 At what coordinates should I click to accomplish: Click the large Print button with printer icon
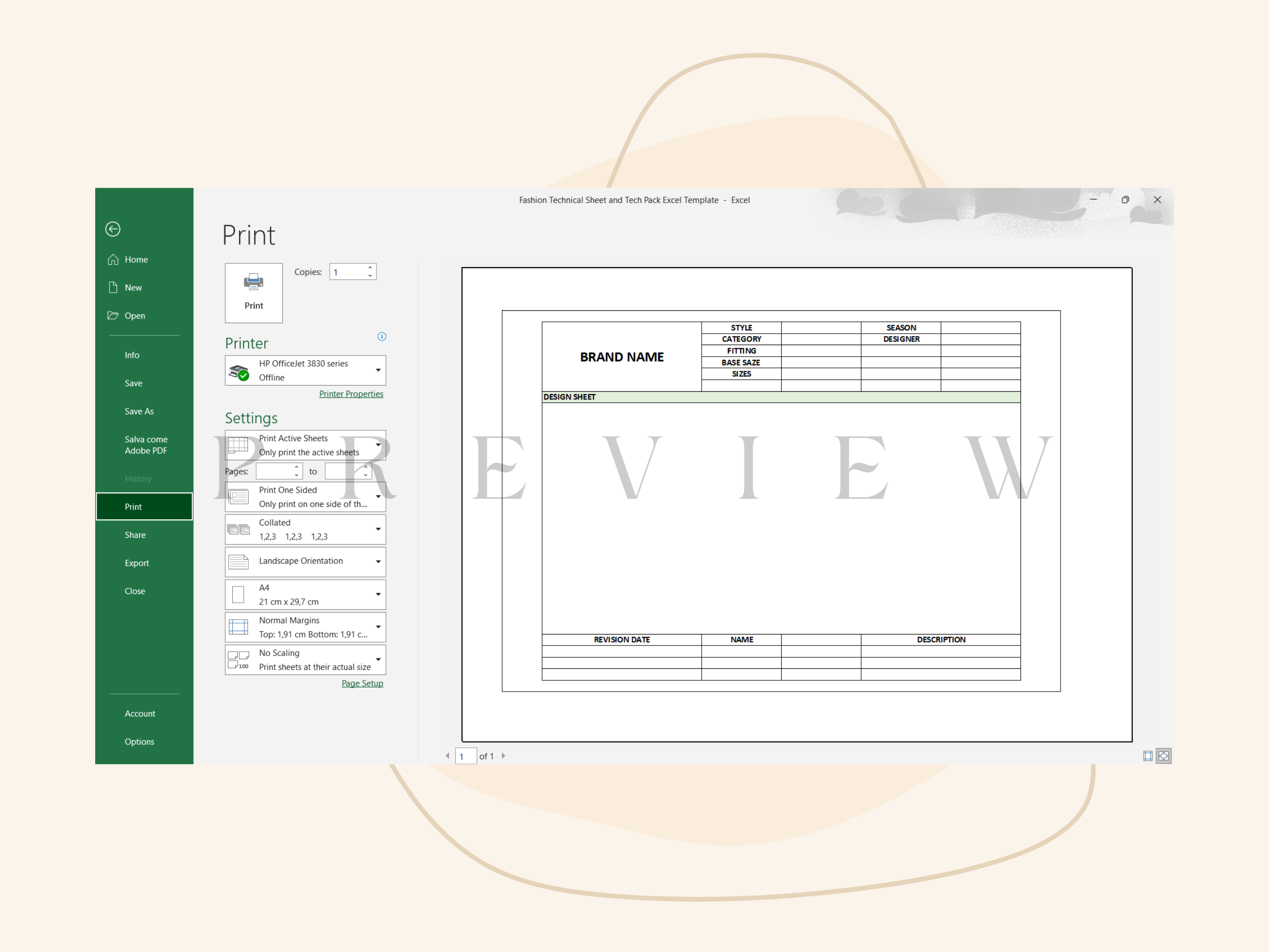pyautogui.click(x=253, y=293)
